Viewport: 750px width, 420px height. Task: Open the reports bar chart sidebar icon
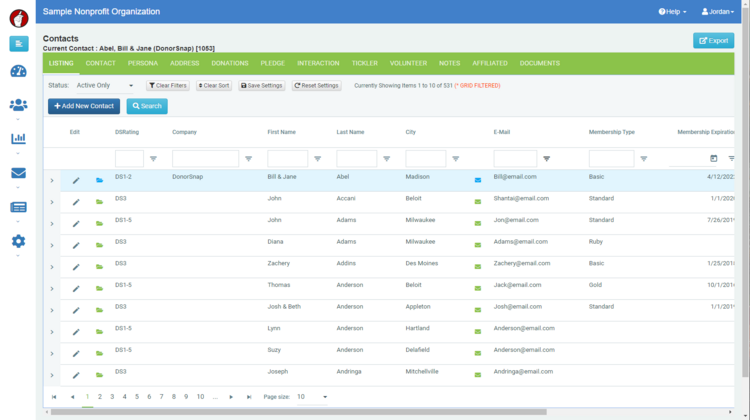[x=18, y=139]
